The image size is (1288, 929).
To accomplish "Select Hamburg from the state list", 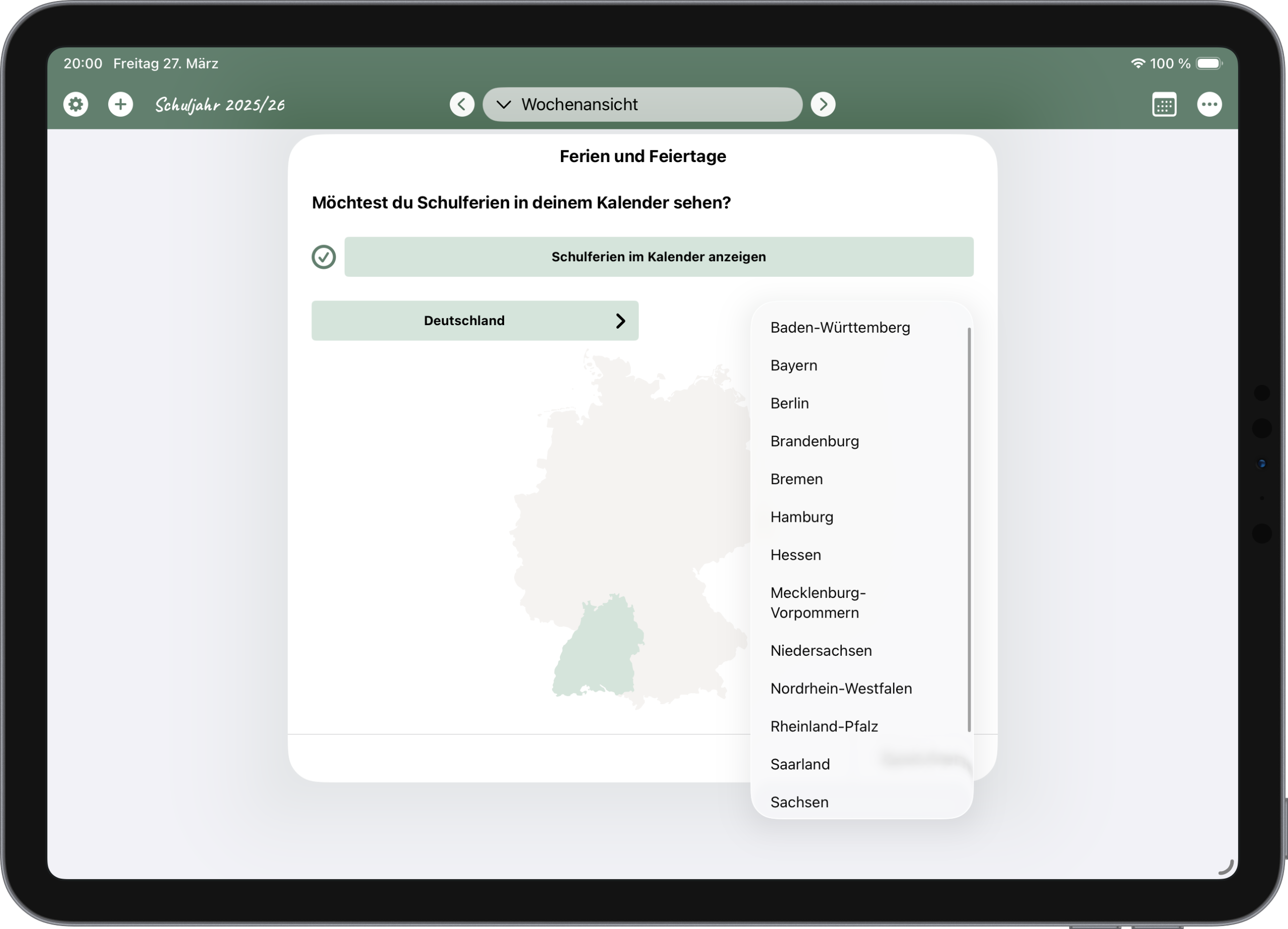I will [x=801, y=517].
